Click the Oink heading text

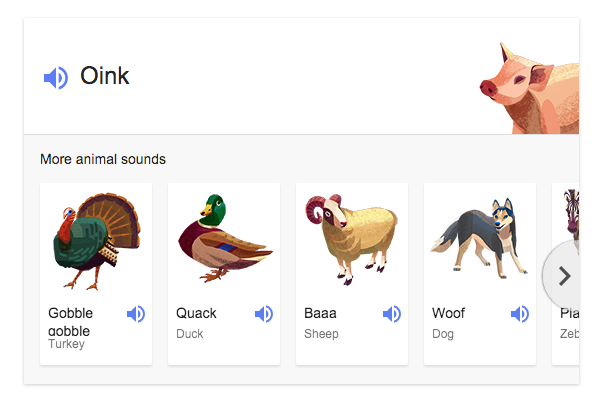(105, 76)
